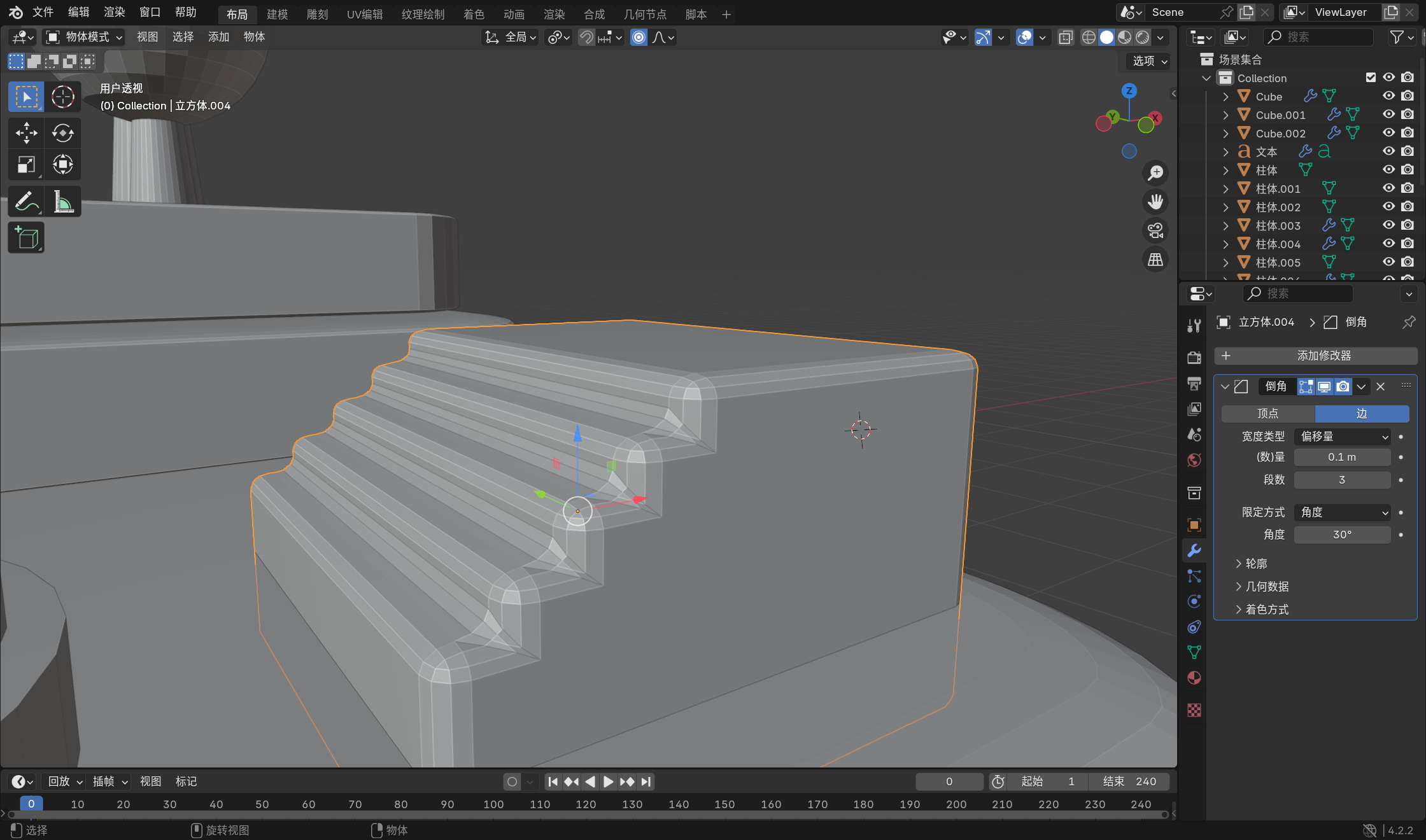Toggle camera view in viewport
Screen dimensions: 1426x840
click(x=1155, y=230)
